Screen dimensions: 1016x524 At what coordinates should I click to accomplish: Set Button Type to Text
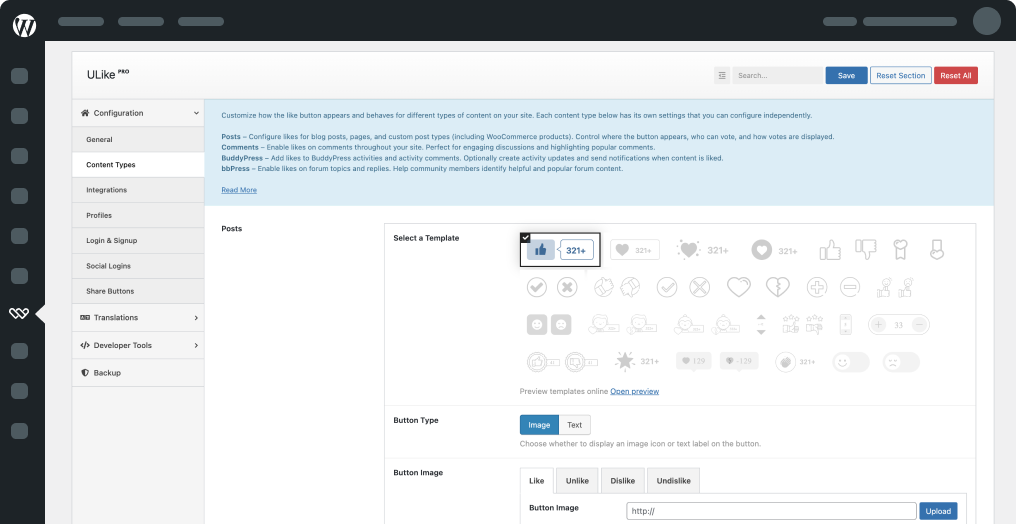[575, 425]
